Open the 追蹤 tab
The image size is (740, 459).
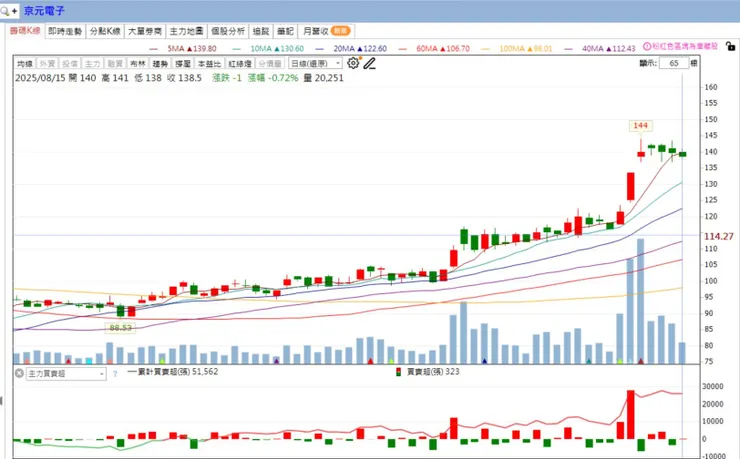coord(261,31)
